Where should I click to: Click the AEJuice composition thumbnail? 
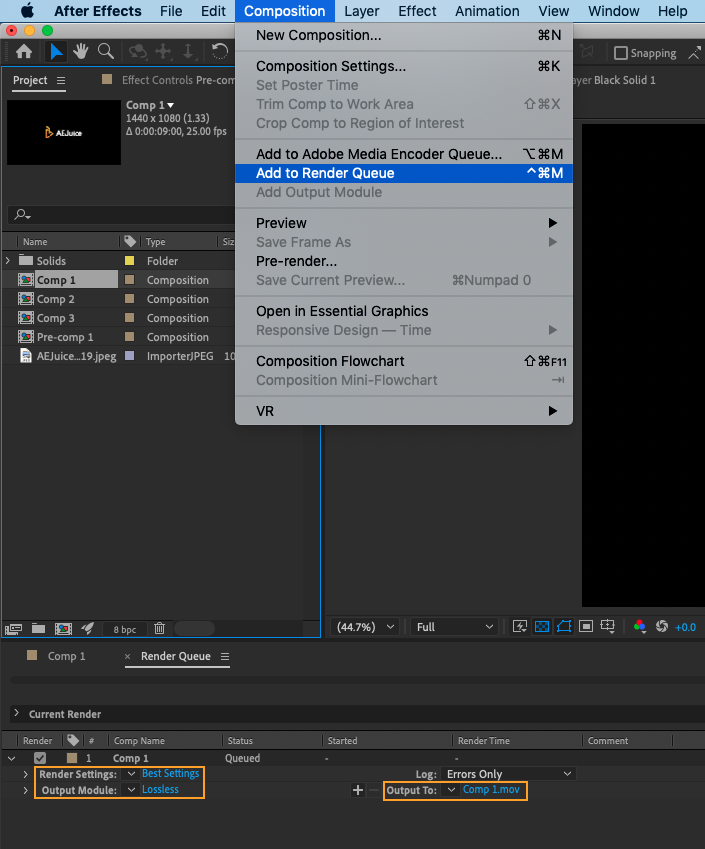[x=64, y=132]
